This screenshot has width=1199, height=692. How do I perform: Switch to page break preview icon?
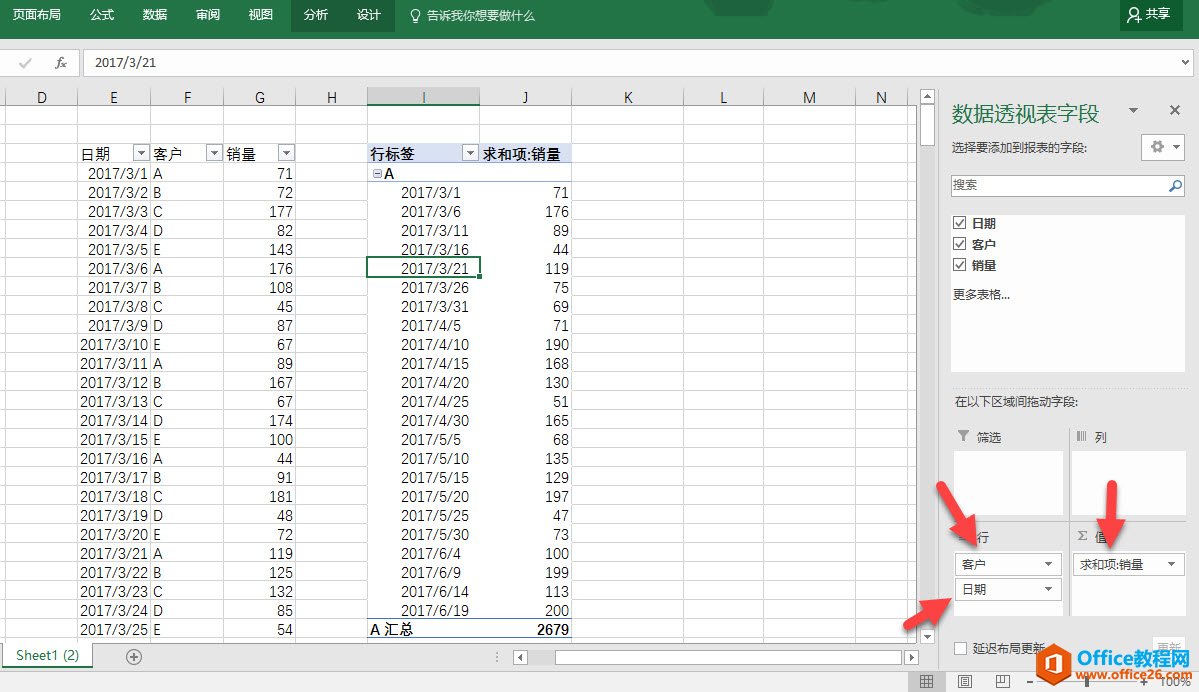(x=1002, y=681)
